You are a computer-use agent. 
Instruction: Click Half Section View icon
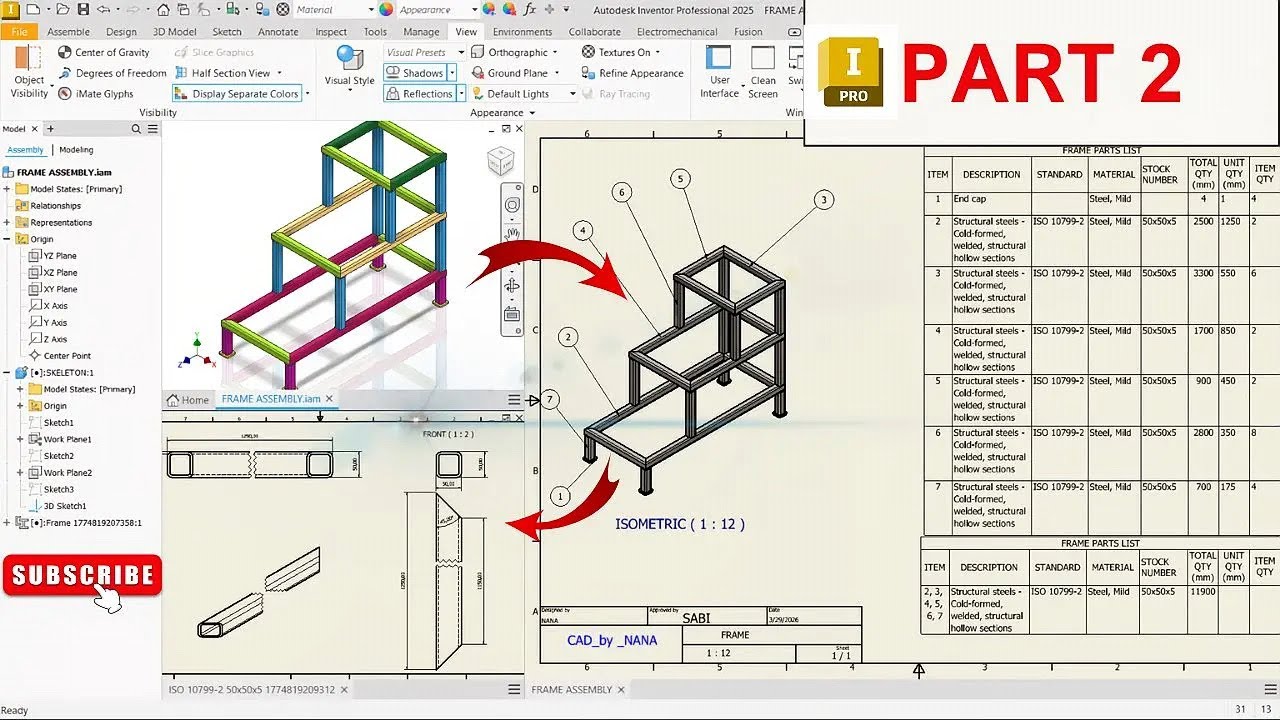[182, 73]
